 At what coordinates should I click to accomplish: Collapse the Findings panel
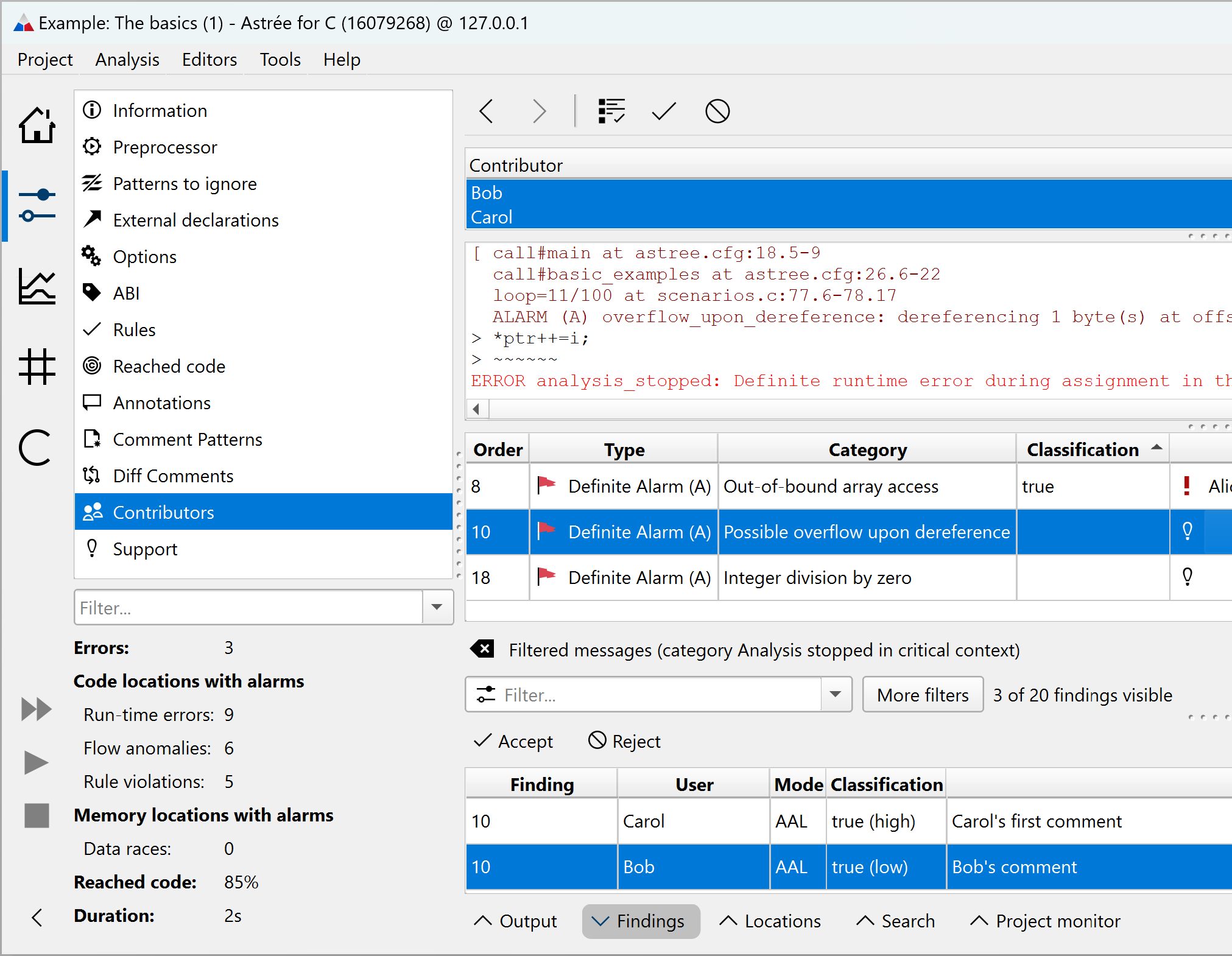(640, 921)
